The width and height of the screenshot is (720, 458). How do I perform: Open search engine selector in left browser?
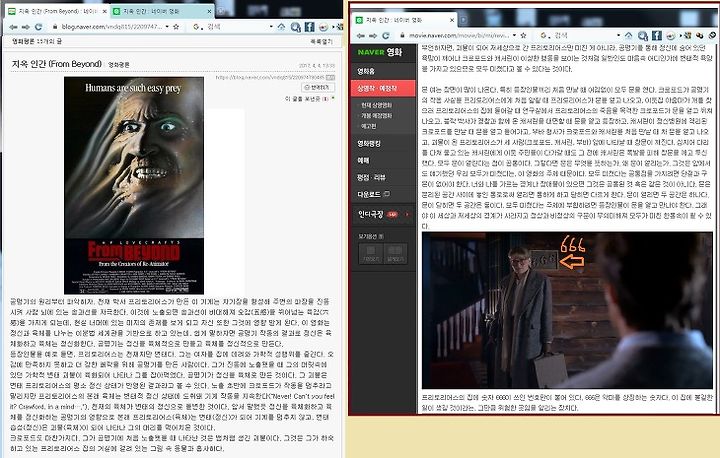tap(197, 27)
